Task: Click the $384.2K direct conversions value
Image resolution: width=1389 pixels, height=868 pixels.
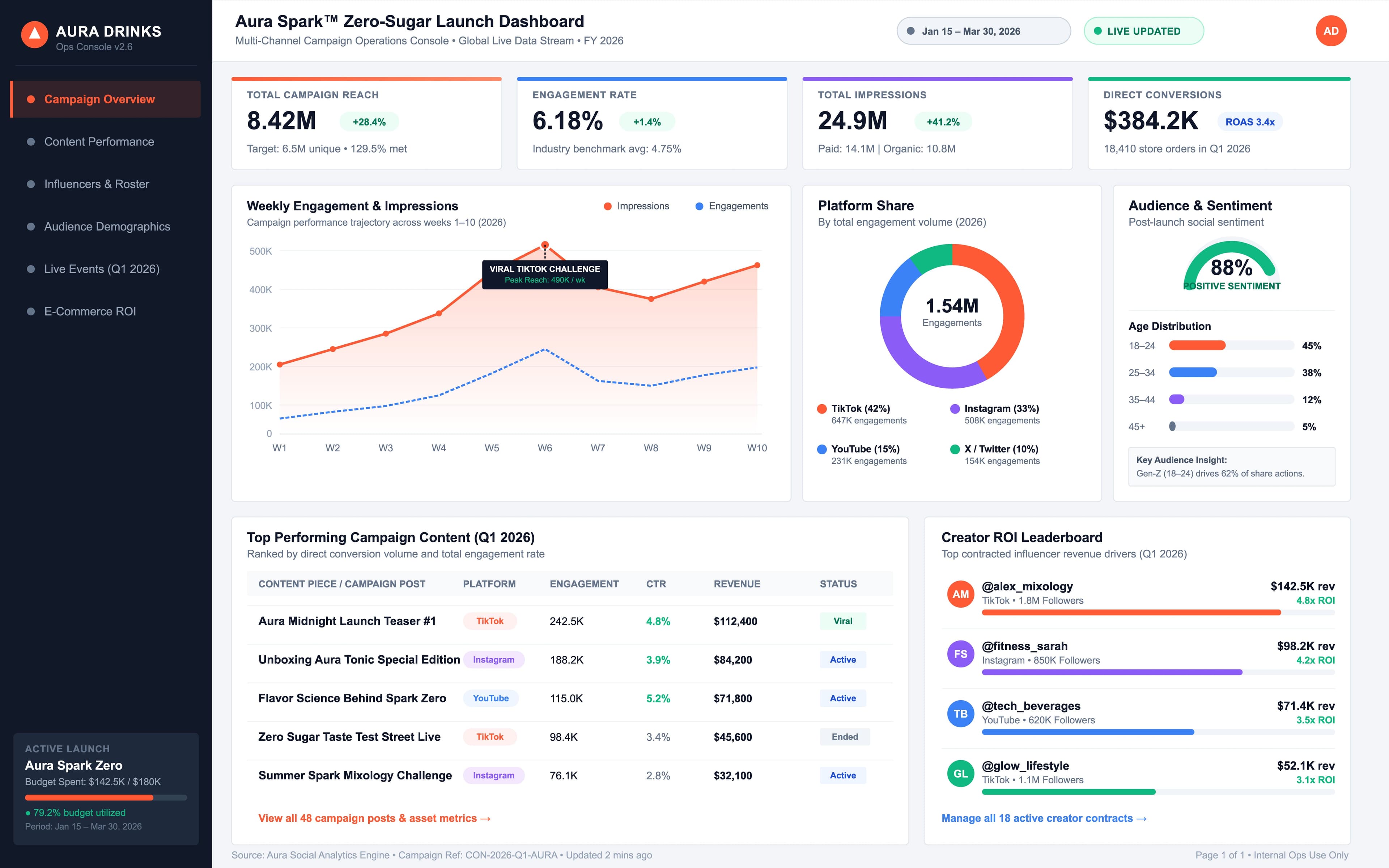Action: pyautogui.click(x=1151, y=120)
